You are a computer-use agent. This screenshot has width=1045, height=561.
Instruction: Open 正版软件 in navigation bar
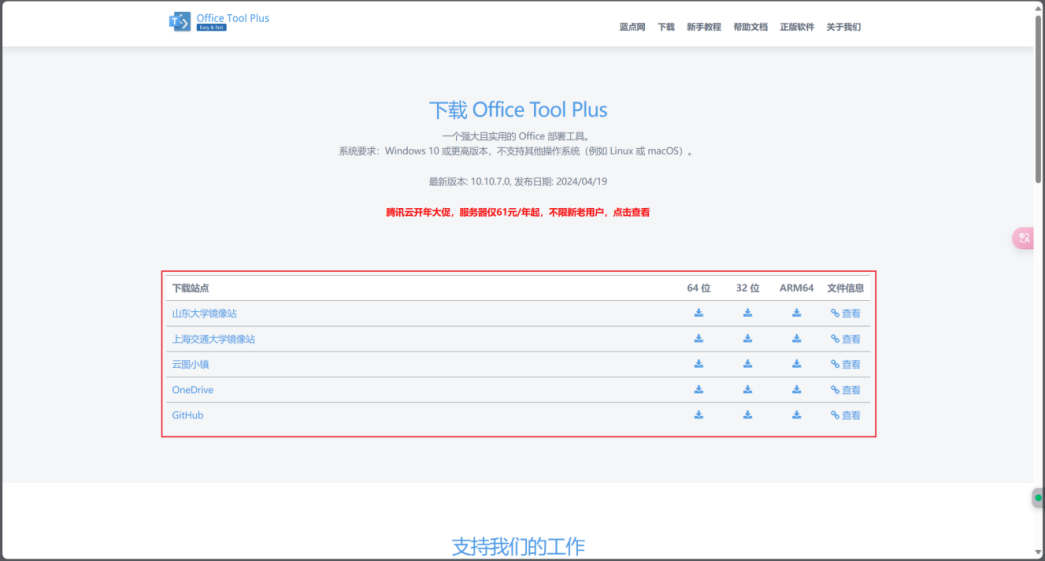coord(797,27)
